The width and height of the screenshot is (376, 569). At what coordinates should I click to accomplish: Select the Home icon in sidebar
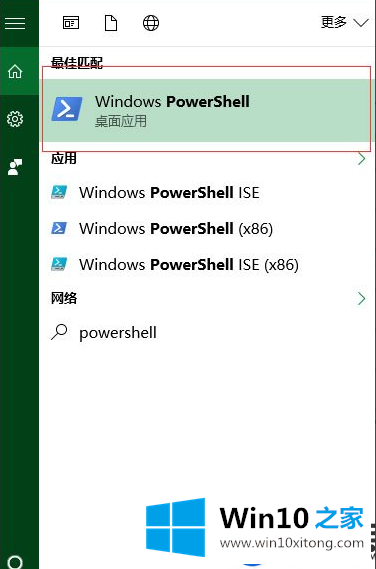pos(15,71)
